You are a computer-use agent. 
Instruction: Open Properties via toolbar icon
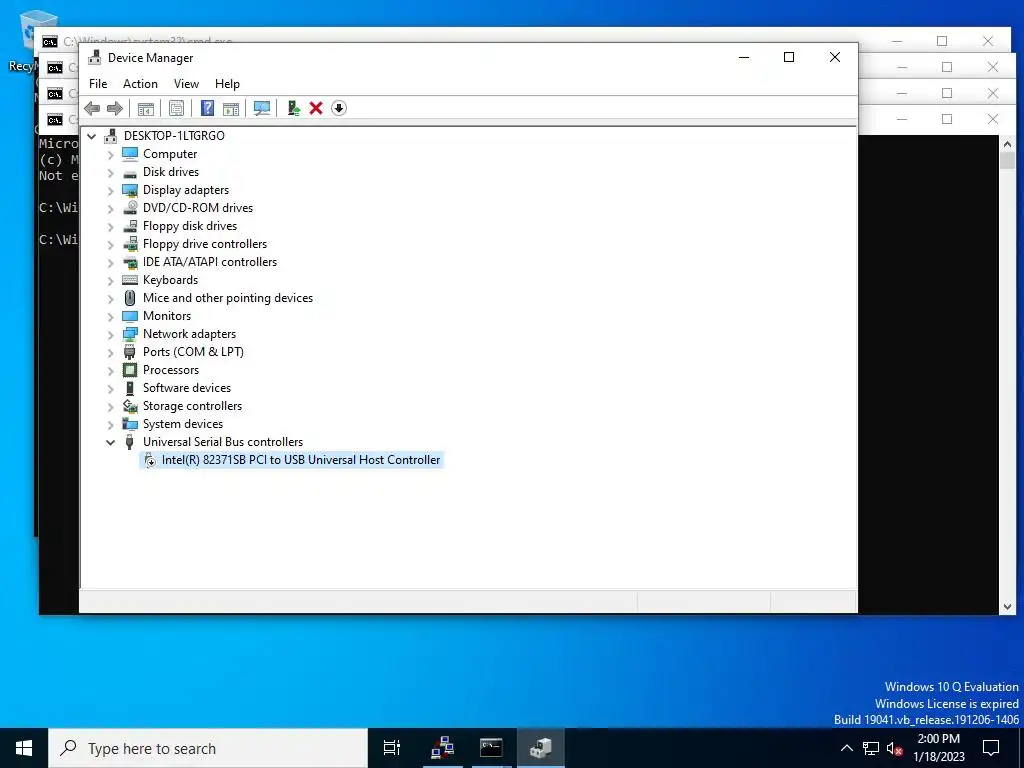coord(176,108)
